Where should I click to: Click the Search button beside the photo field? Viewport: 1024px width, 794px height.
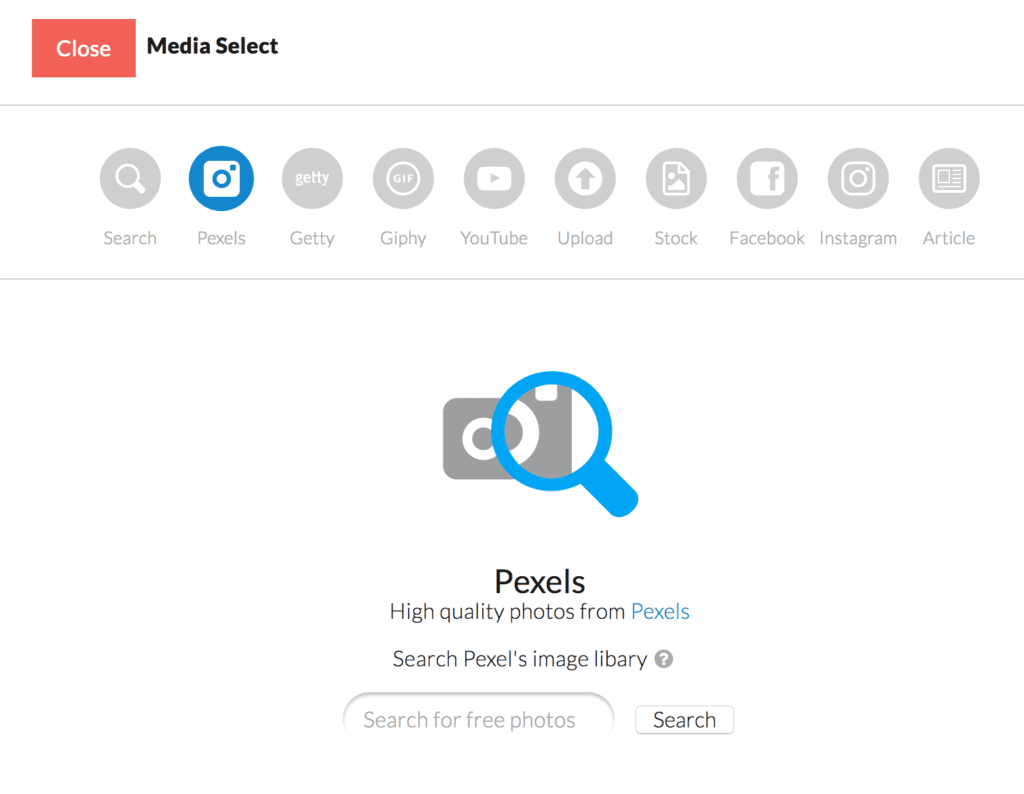(x=684, y=720)
